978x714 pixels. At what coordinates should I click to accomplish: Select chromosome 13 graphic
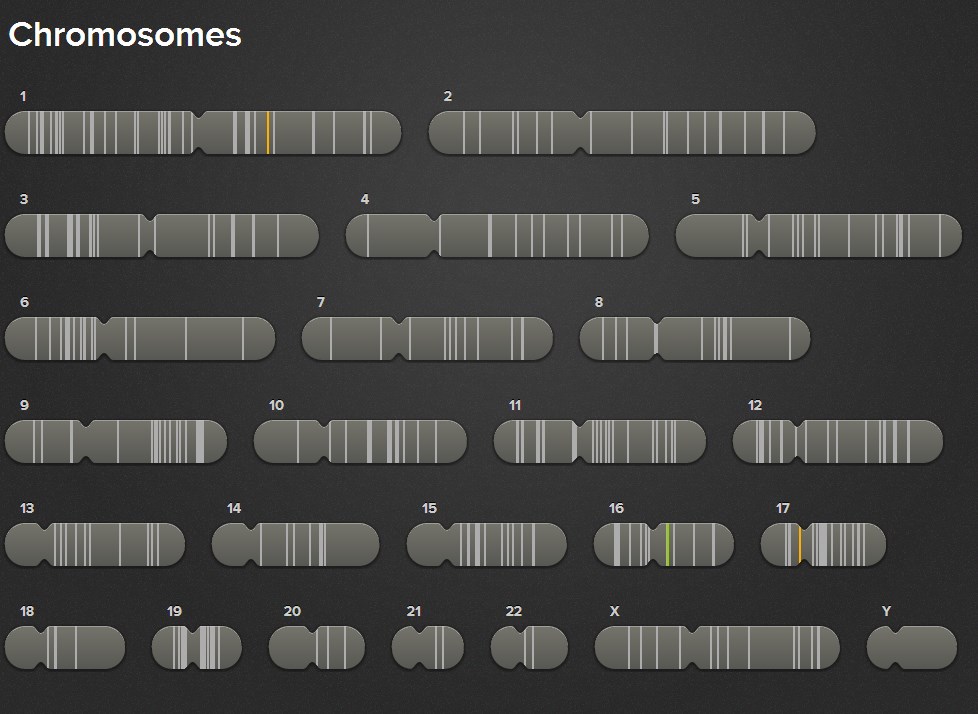[95, 544]
